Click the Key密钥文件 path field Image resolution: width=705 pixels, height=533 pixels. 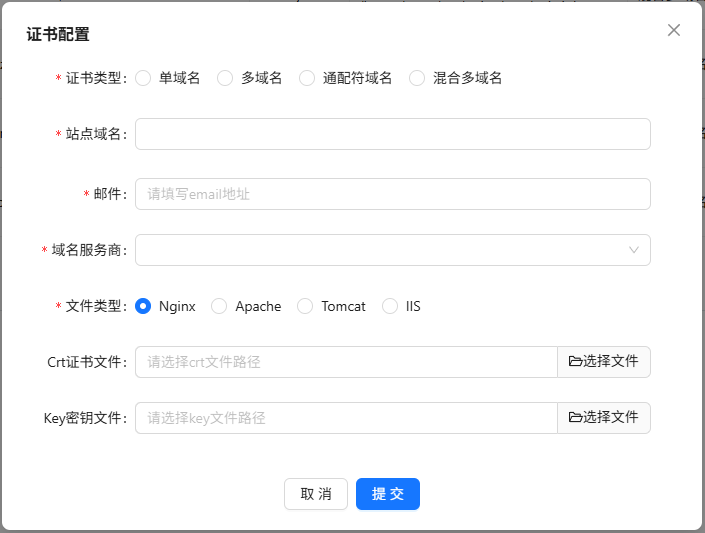pos(346,418)
